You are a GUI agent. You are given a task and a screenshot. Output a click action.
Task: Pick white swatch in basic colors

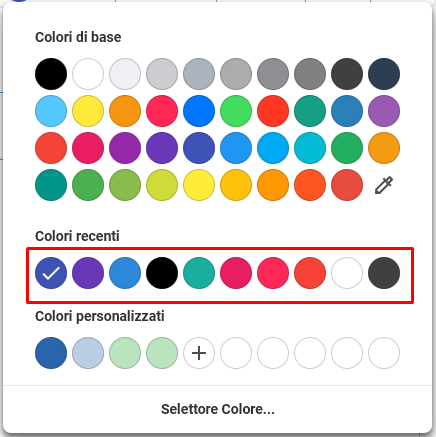click(x=88, y=74)
